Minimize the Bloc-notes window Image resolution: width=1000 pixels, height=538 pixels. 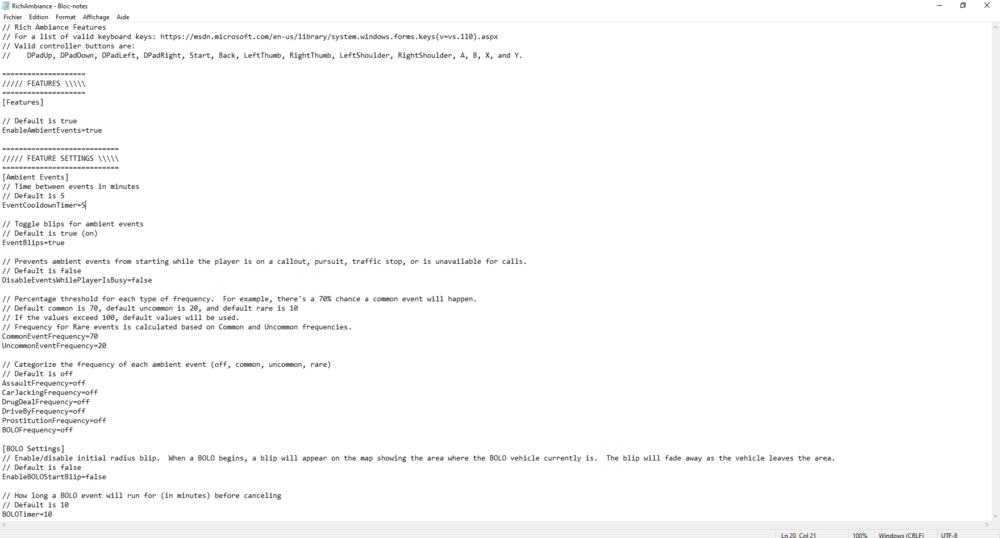[939, 6]
